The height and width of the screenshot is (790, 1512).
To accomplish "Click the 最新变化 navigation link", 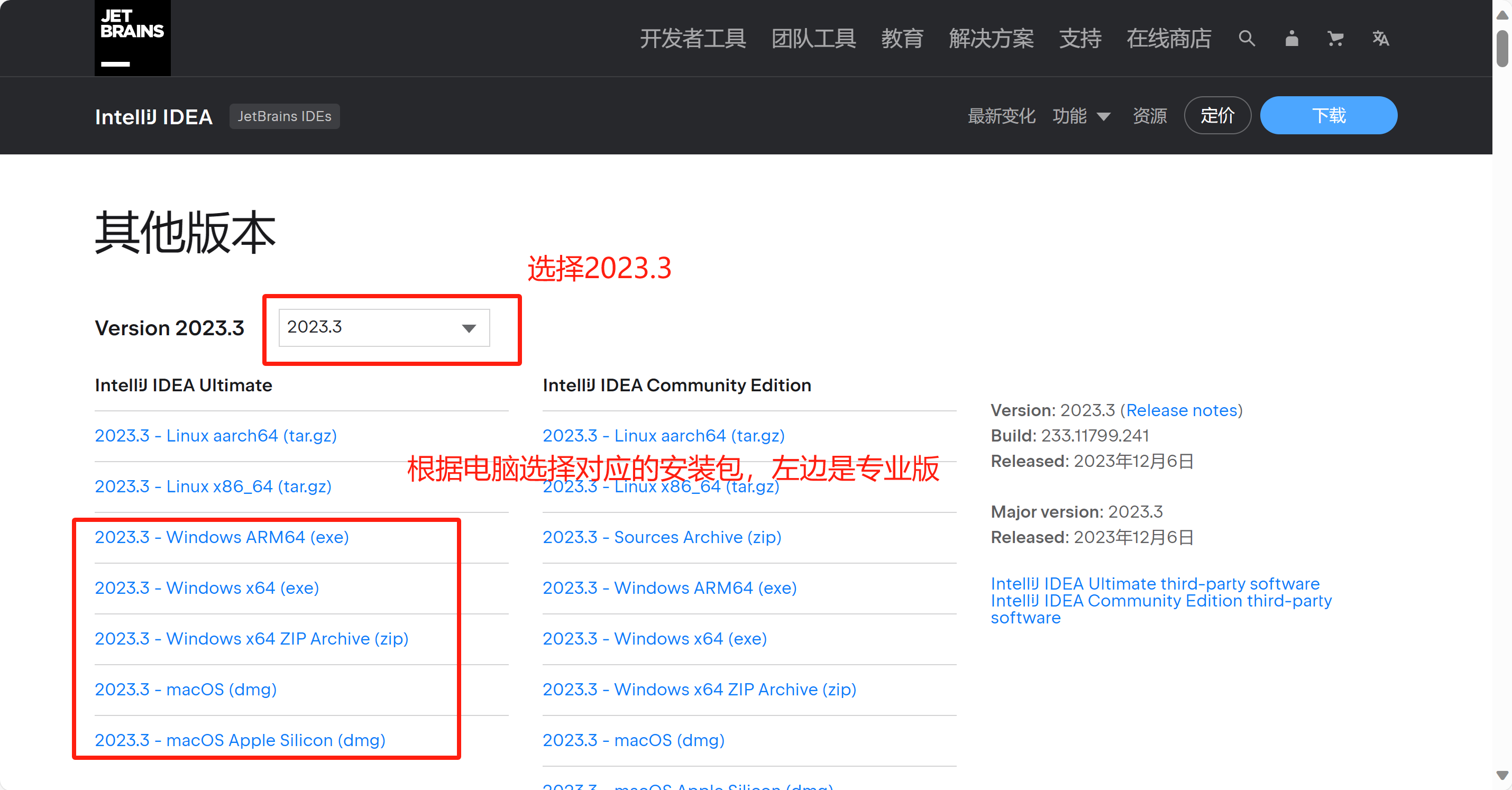I will pos(1001,116).
